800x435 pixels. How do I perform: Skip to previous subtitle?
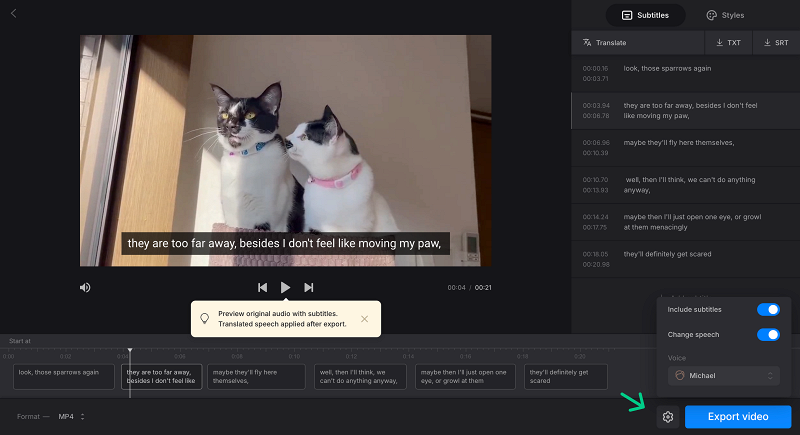pos(262,287)
